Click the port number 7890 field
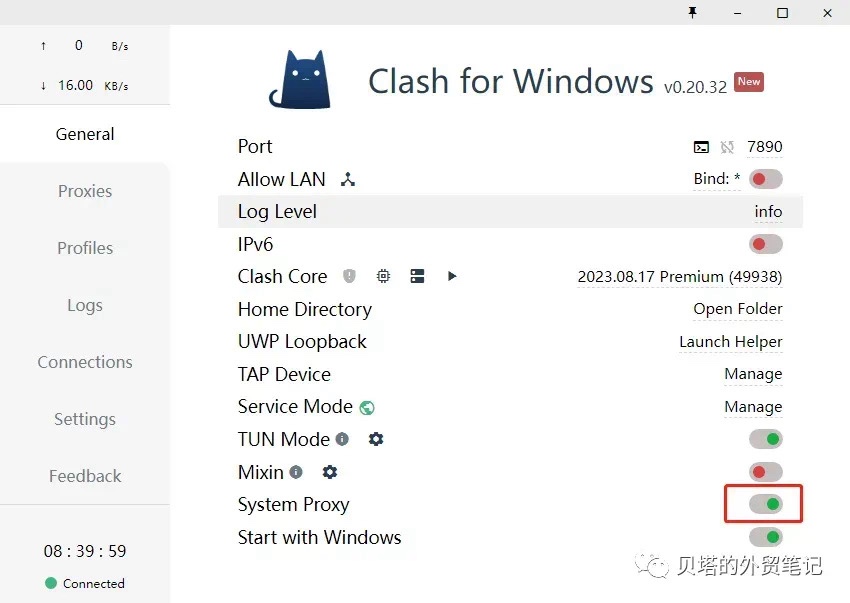Viewport: 850px width, 603px height. 765,147
